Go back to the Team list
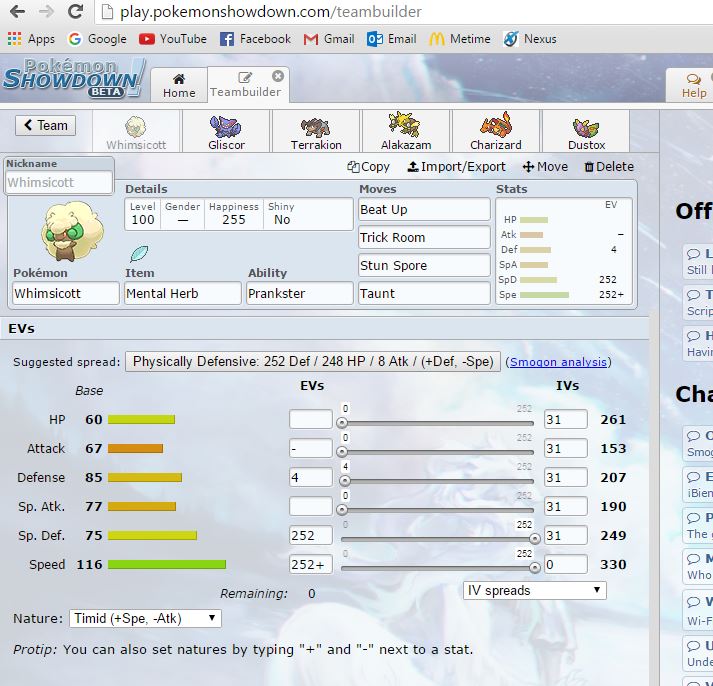 (x=45, y=125)
